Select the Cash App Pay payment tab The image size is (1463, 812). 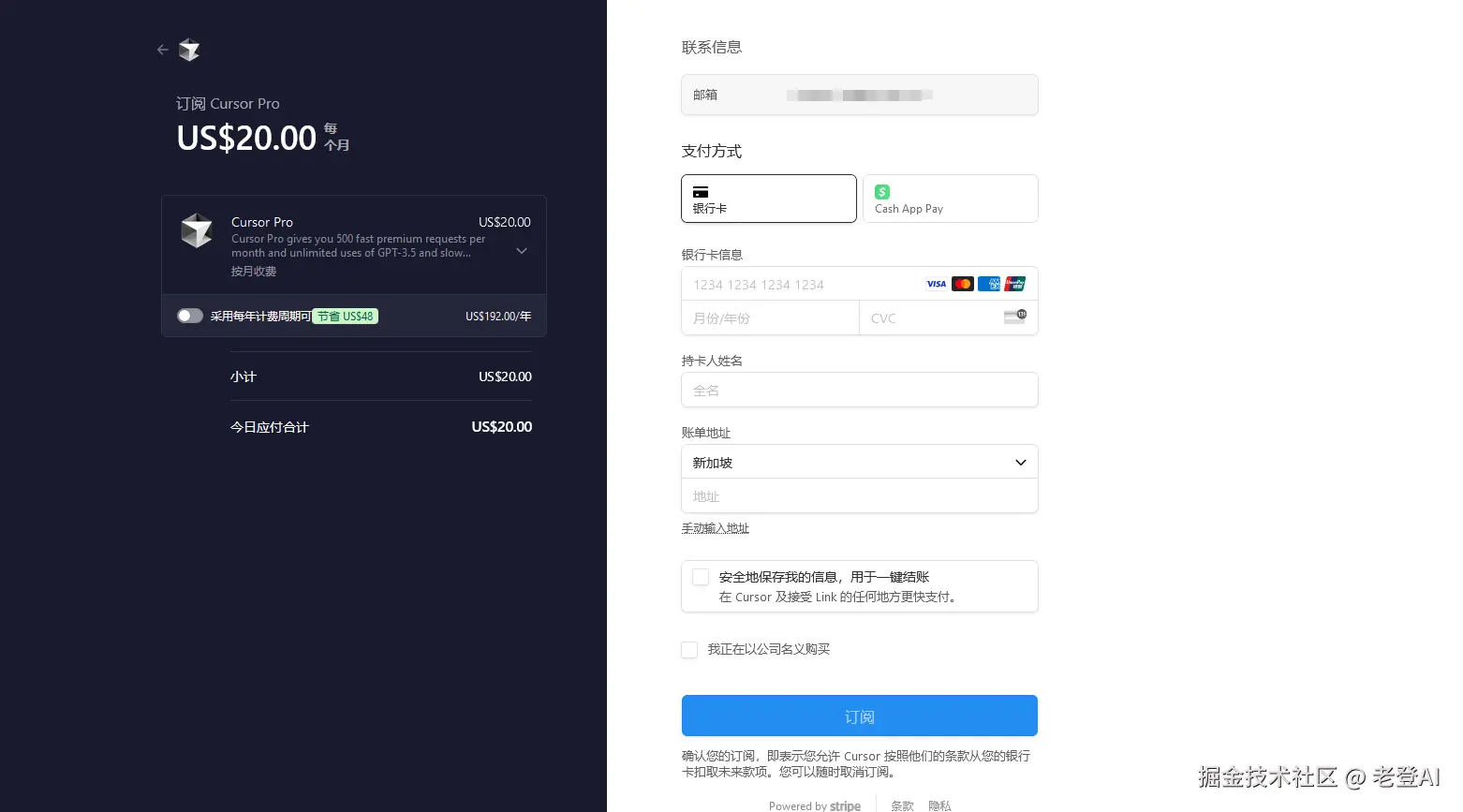950,199
